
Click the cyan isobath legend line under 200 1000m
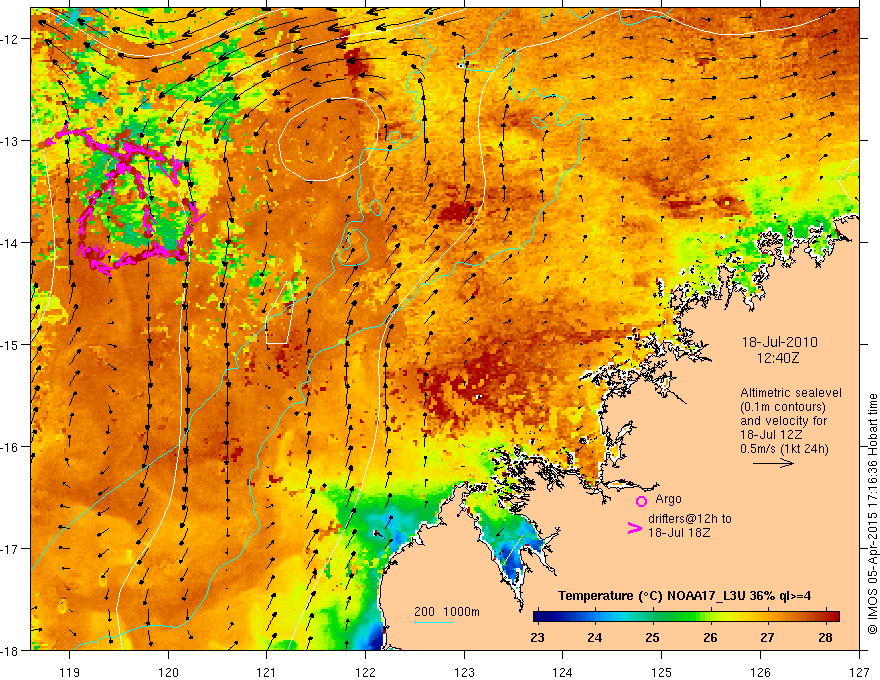434,622
